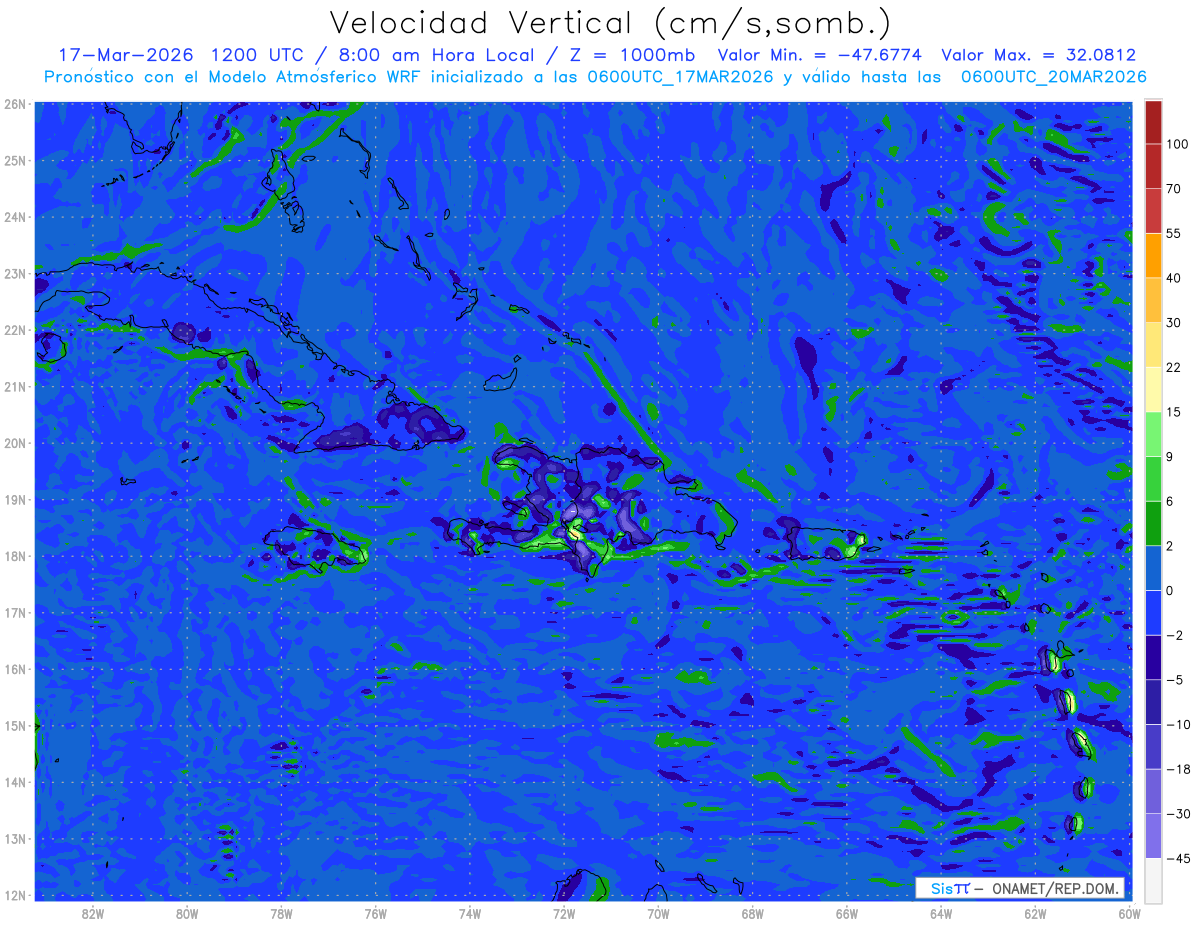The image size is (1200, 927).
Task: Click the colorbar value '70'
Action: [x=1173, y=189]
